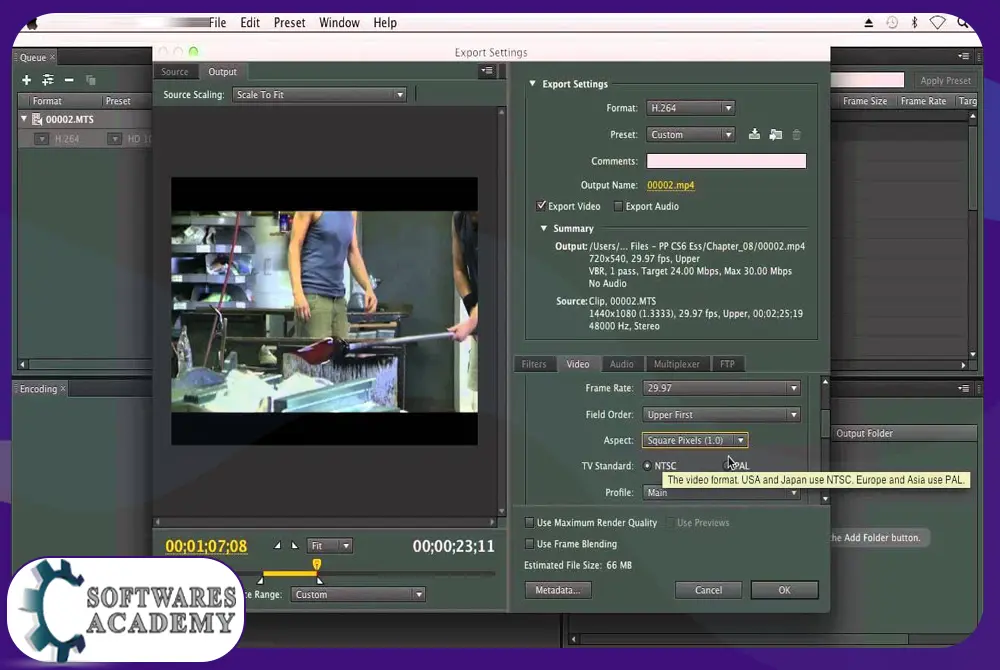Open Preset Custom dropdown
Viewport: 1000px width, 670px height.
[691, 135]
